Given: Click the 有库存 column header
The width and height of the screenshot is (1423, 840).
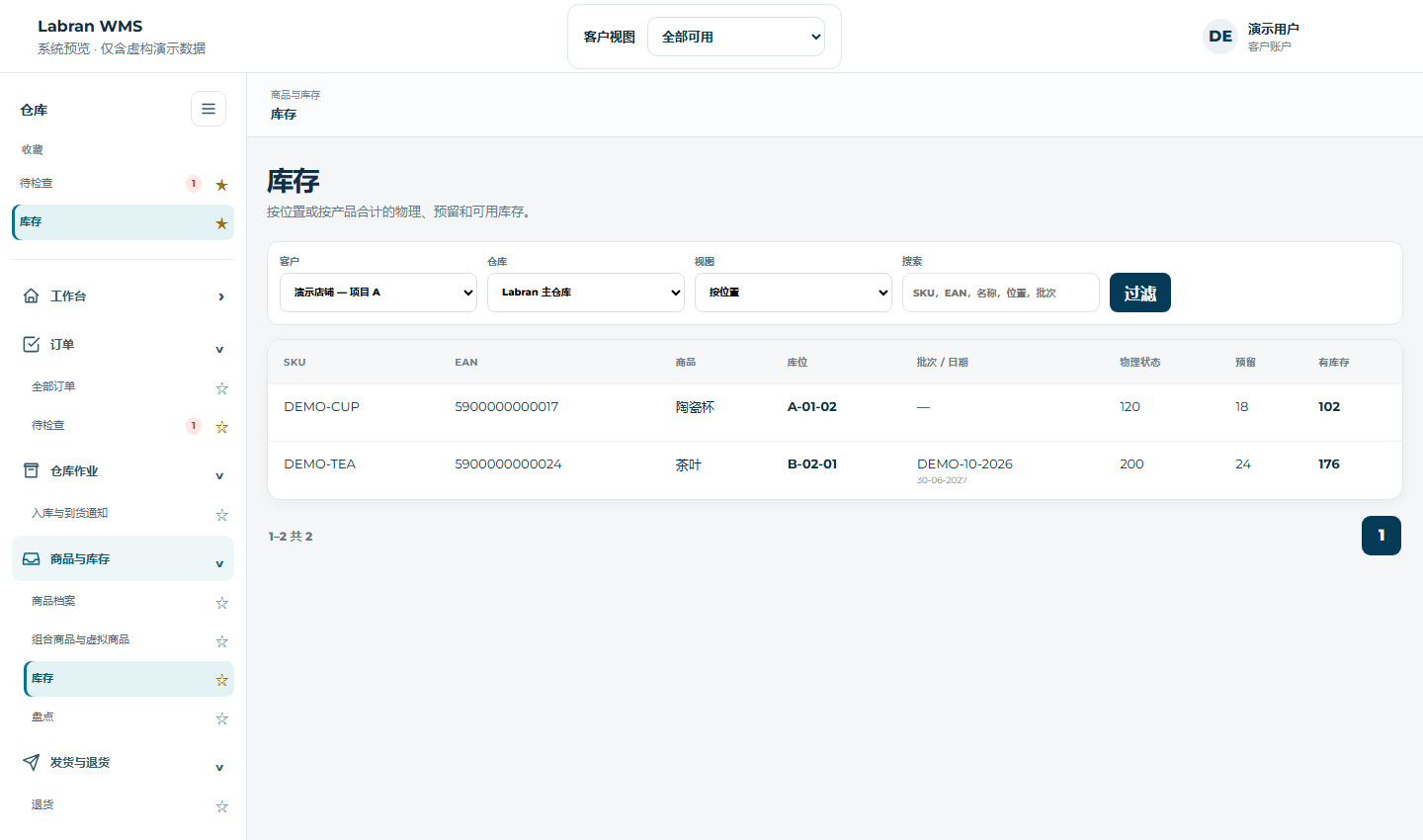Looking at the screenshot, I should (1334, 363).
